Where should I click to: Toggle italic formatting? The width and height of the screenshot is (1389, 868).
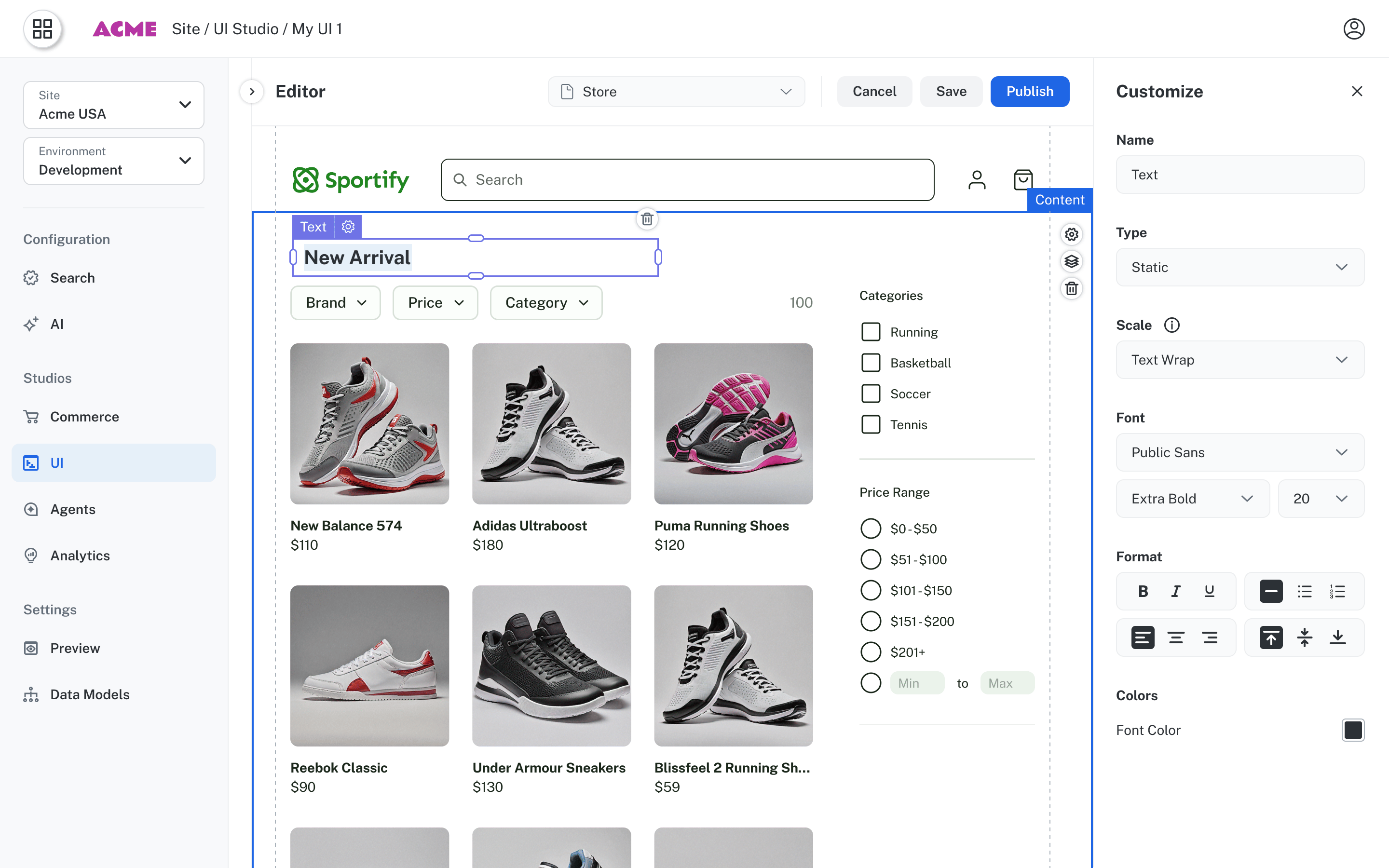tap(1175, 591)
